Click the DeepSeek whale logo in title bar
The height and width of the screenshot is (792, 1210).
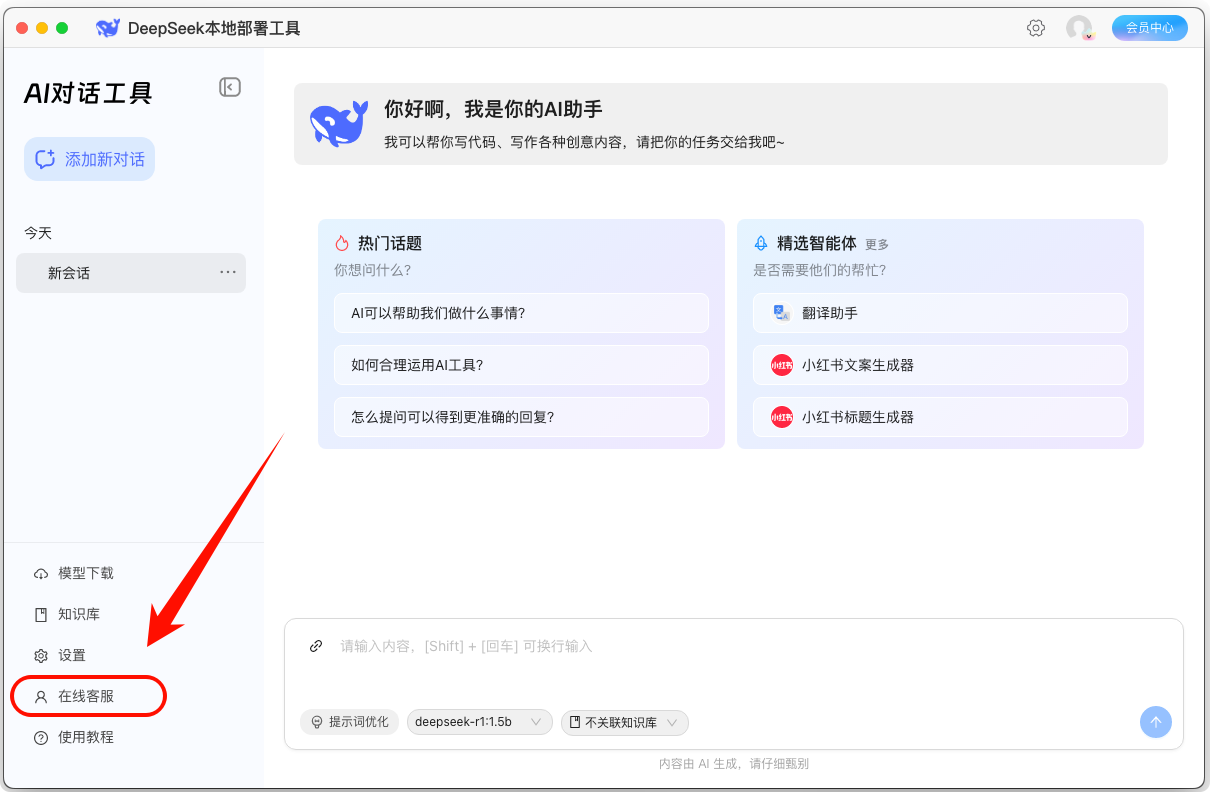[108, 28]
